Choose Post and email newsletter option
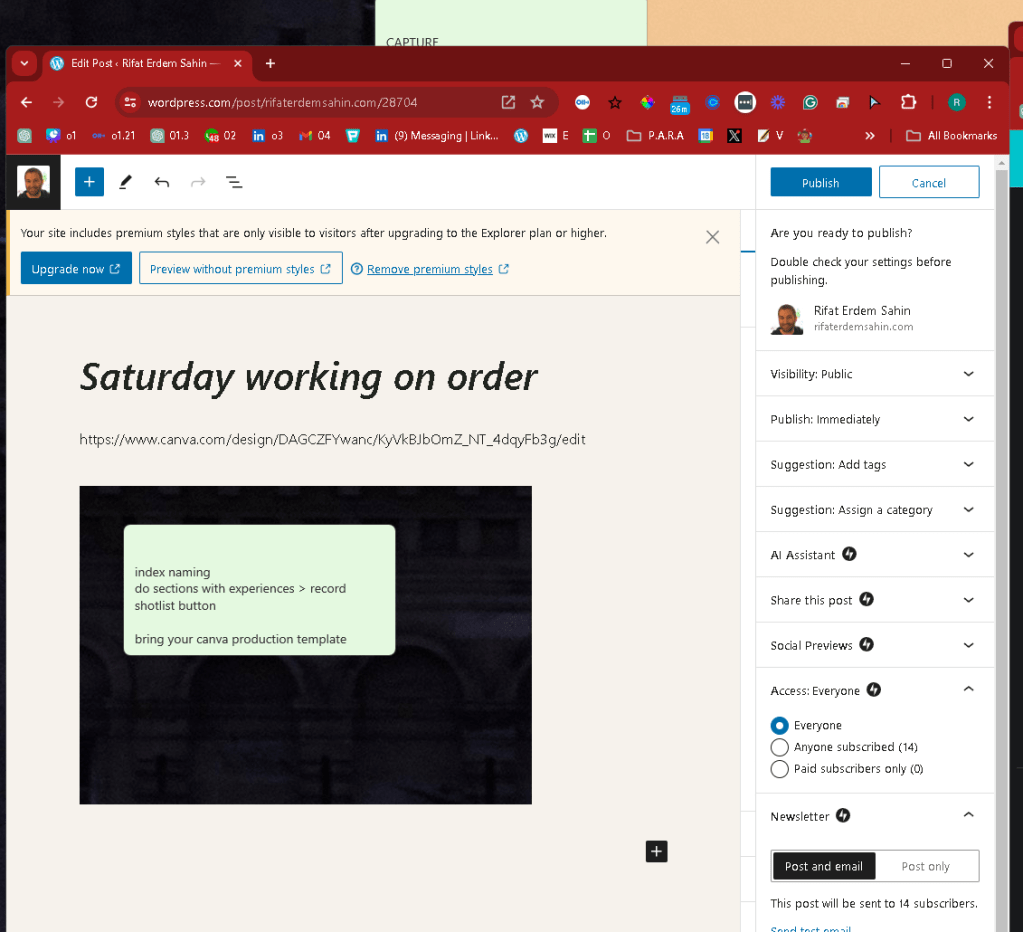The image size is (1023, 932). (x=823, y=866)
